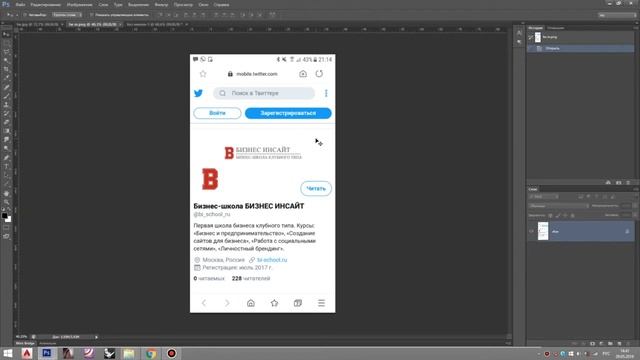This screenshot has height=360, width=640.
Task: Select the Eyedropper tool
Action: (6, 78)
